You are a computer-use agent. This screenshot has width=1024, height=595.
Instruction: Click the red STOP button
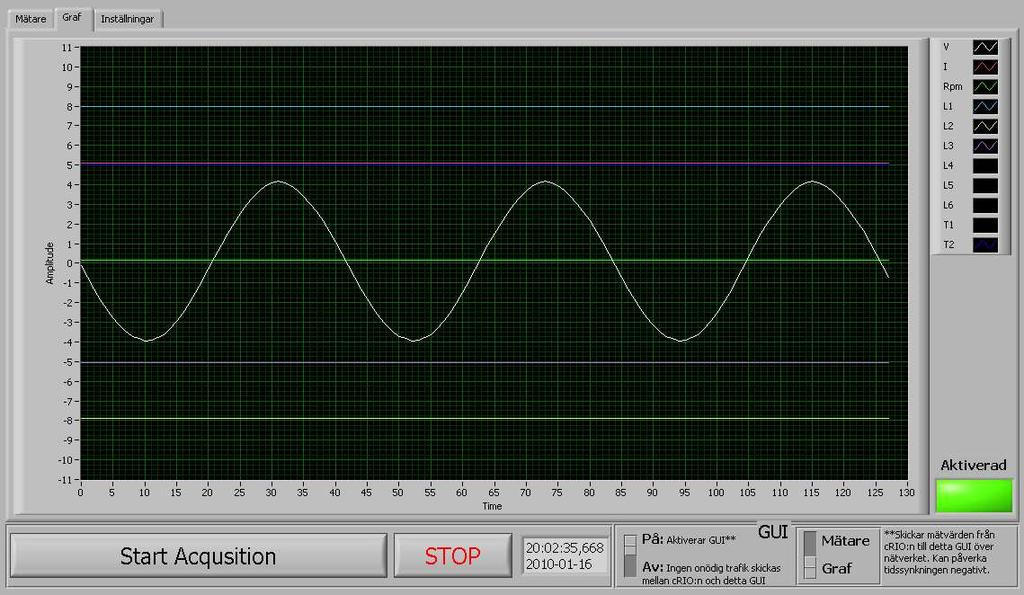[453, 556]
